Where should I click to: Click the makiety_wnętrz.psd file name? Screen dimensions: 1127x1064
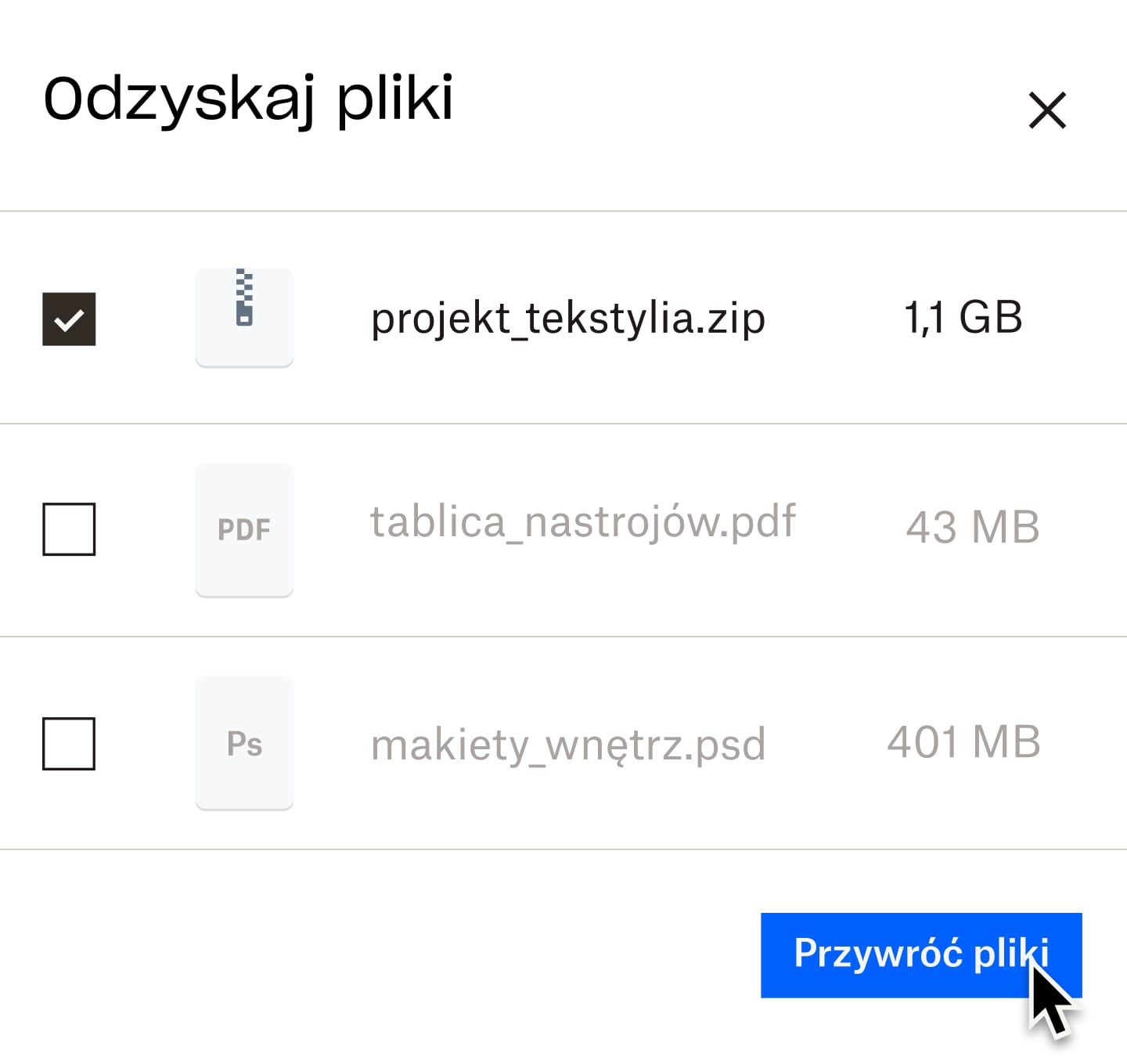click(567, 744)
